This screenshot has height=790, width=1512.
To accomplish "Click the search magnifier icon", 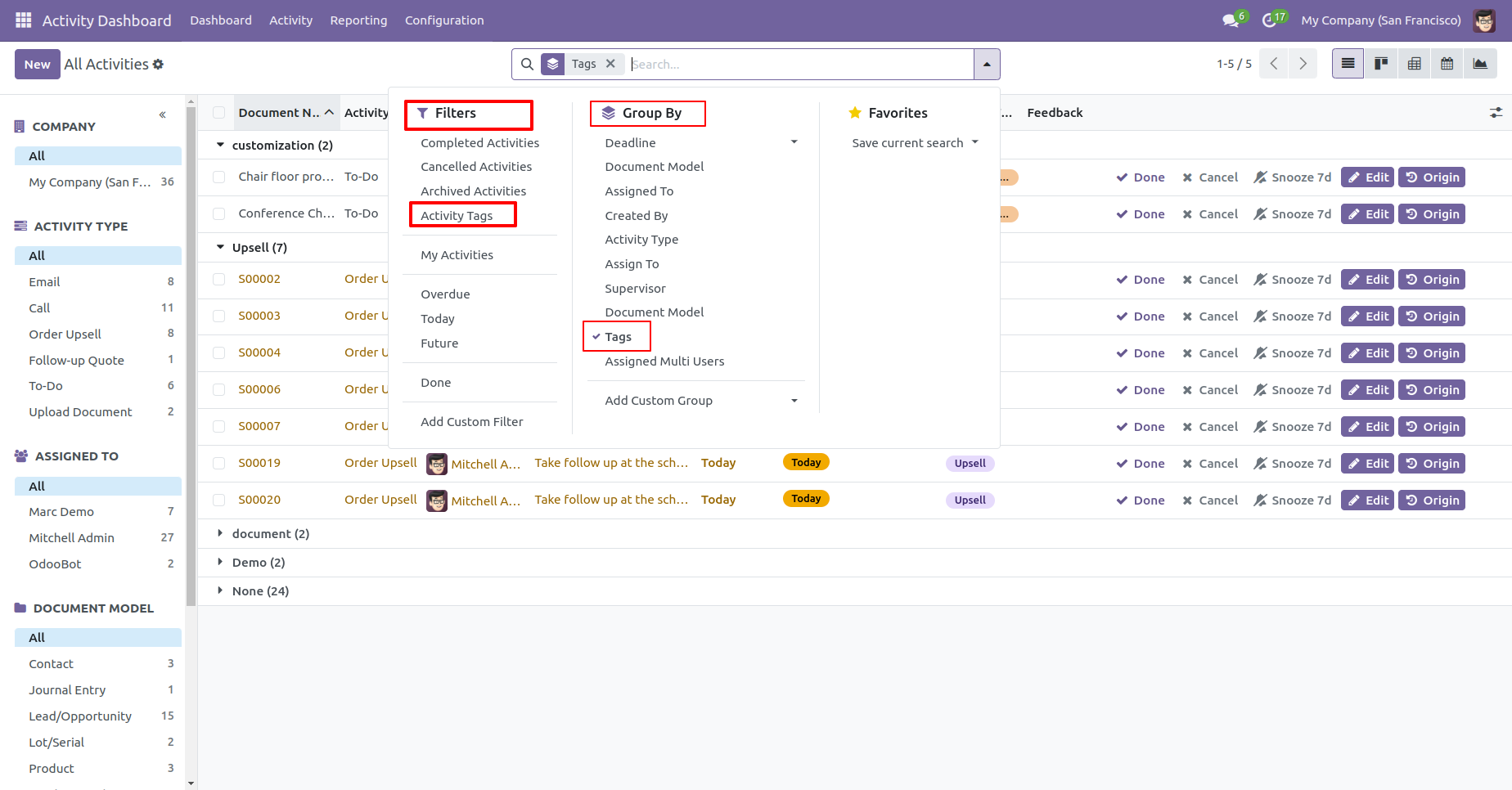I will point(527,64).
